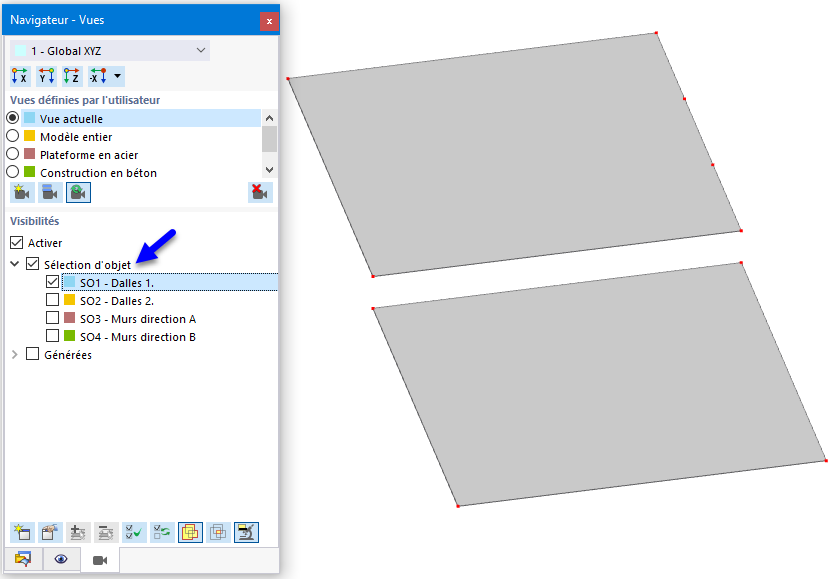This screenshot has height=579, width=834.
Task: Toggle the Sélection d'objet checkbox
Action: tap(32, 263)
